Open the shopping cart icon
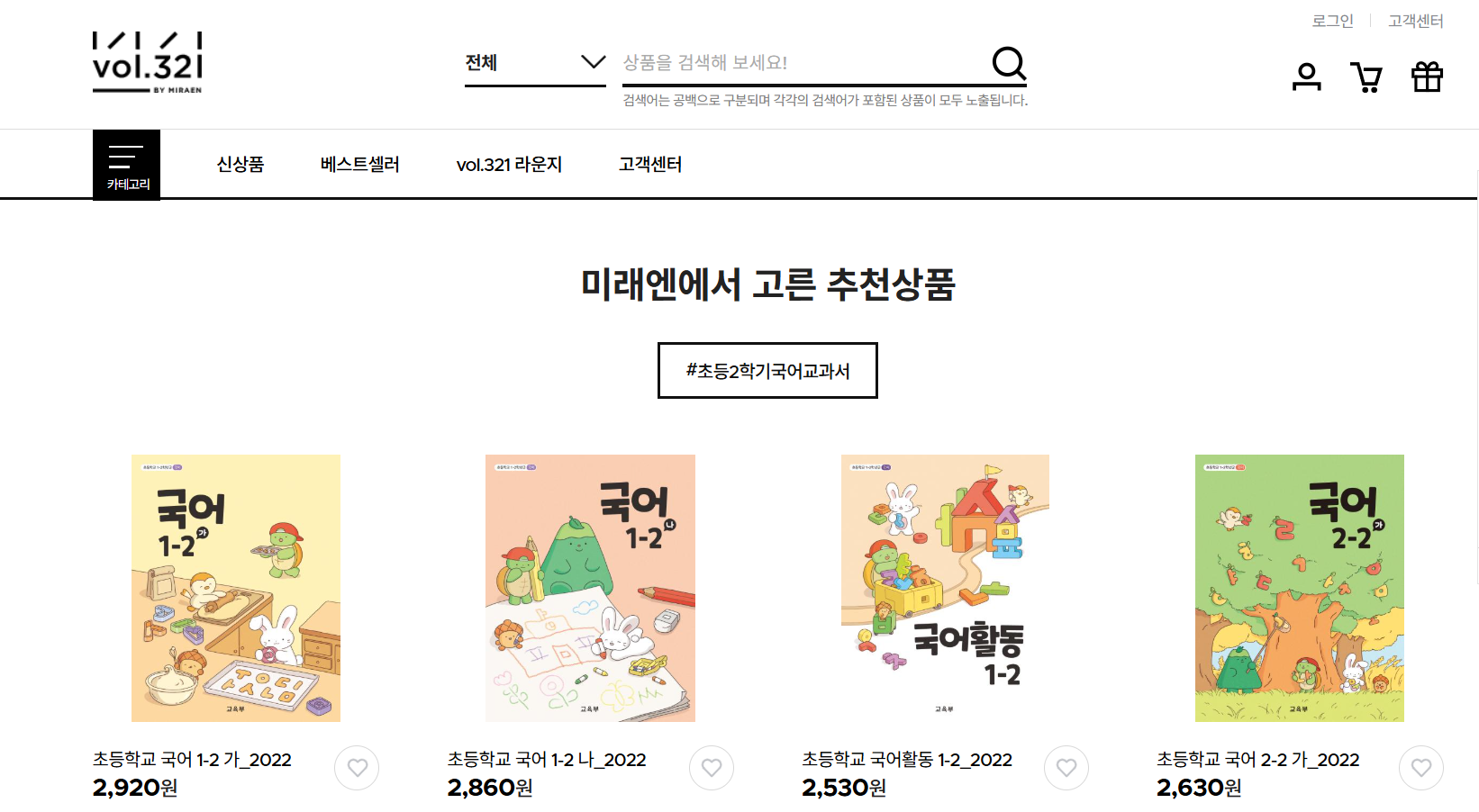Image resolution: width=1479 pixels, height=812 pixels. [x=1366, y=77]
